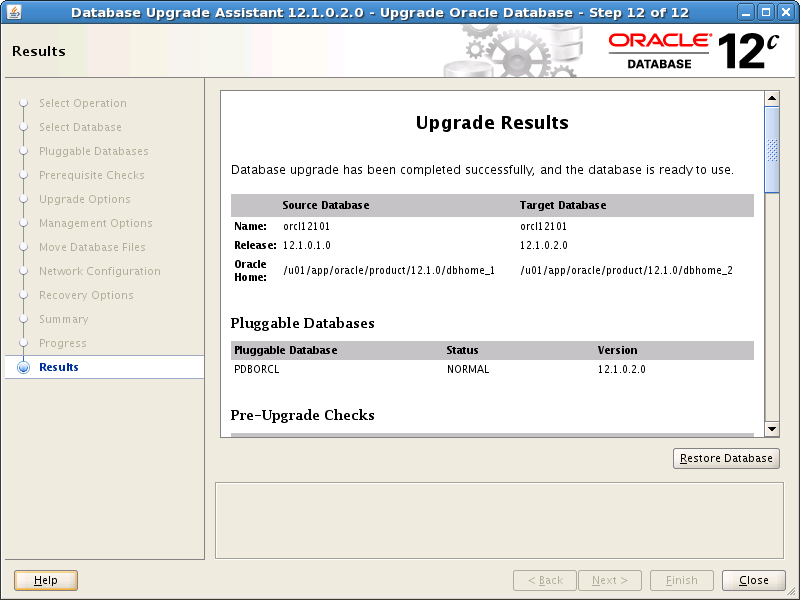Image resolution: width=800 pixels, height=600 pixels.
Task: Select the Select Operation step
Action: pos(83,103)
